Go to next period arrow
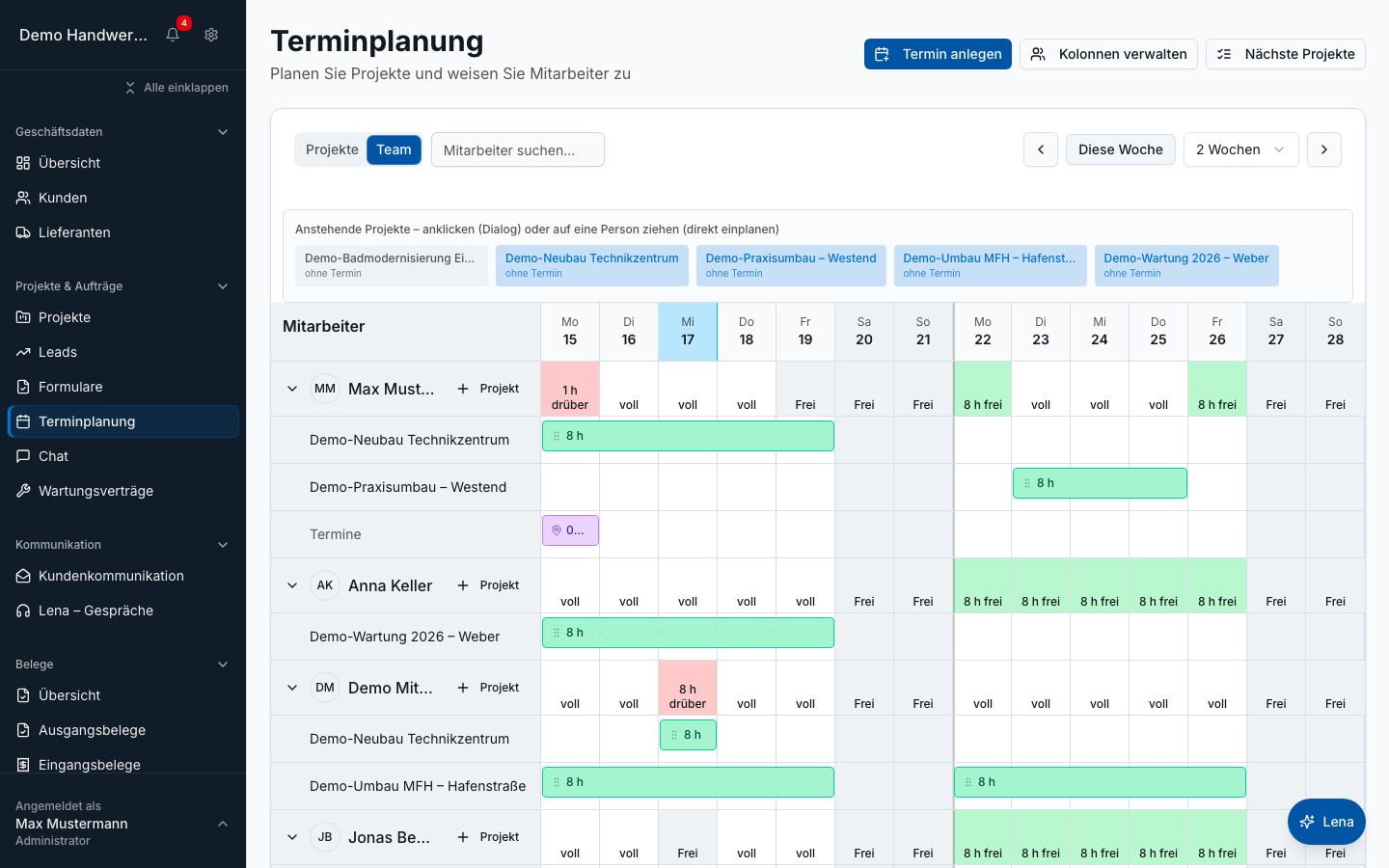 tap(1324, 149)
